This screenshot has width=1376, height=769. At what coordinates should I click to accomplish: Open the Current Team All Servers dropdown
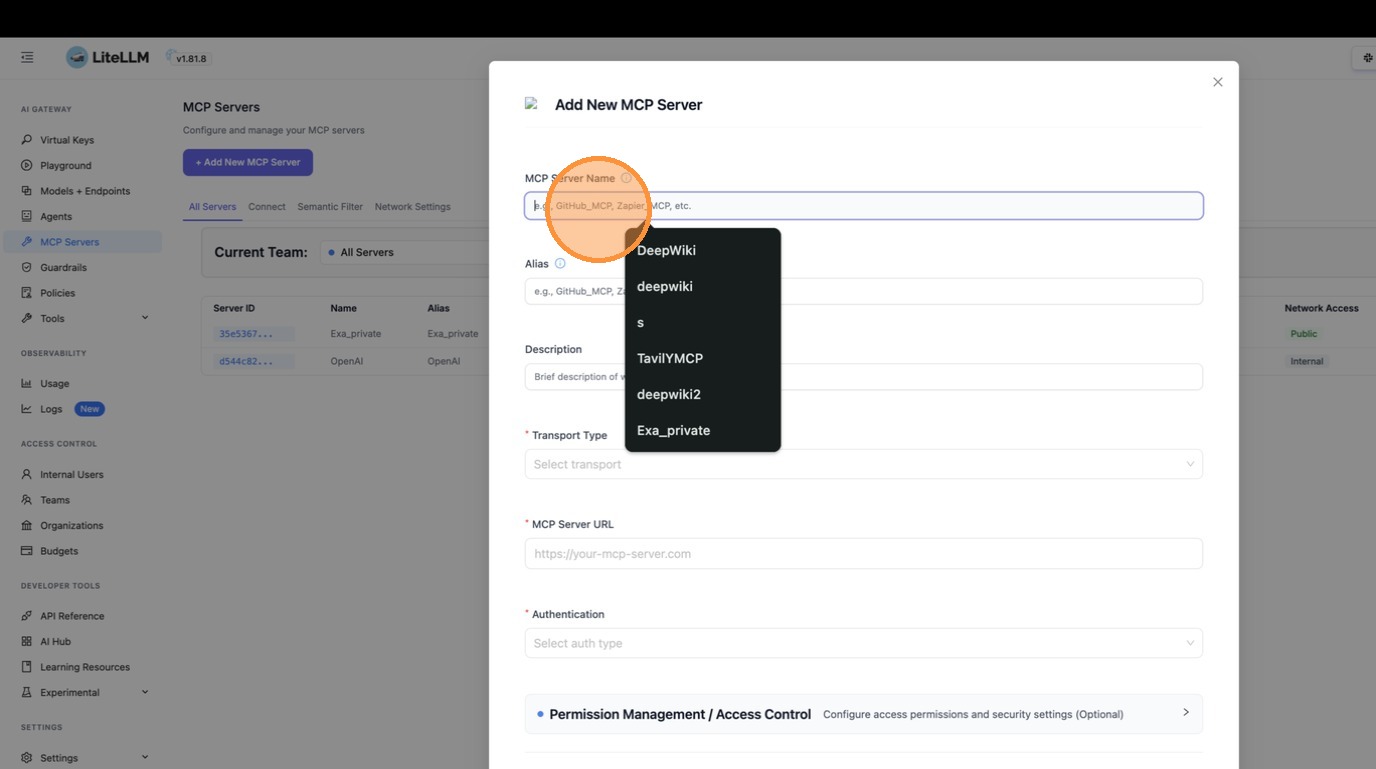coord(405,252)
